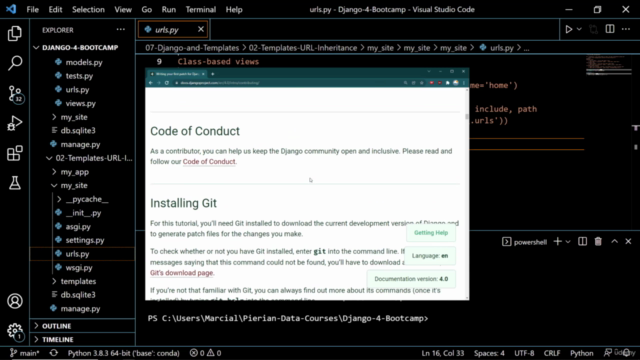Change end of line via CRLF
640x360 pixels.
pyautogui.click(x=552, y=353)
